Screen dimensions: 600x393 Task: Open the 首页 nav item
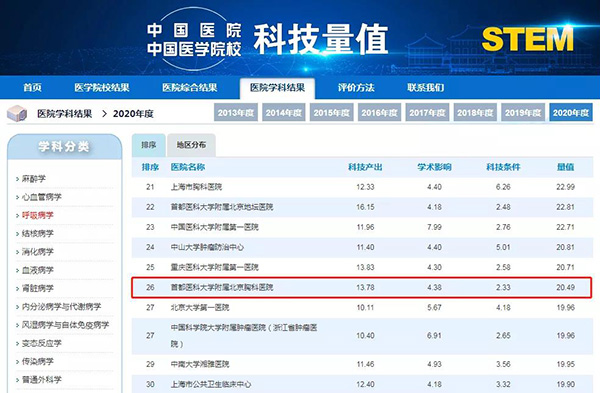[33, 88]
